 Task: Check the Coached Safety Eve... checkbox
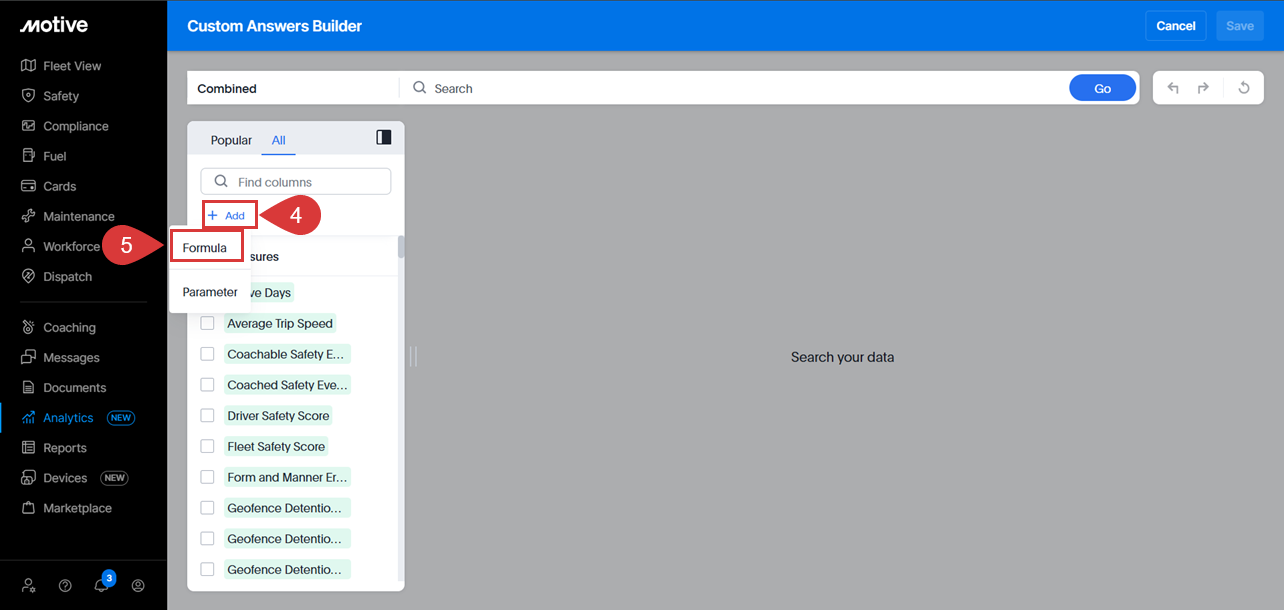click(x=207, y=385)
